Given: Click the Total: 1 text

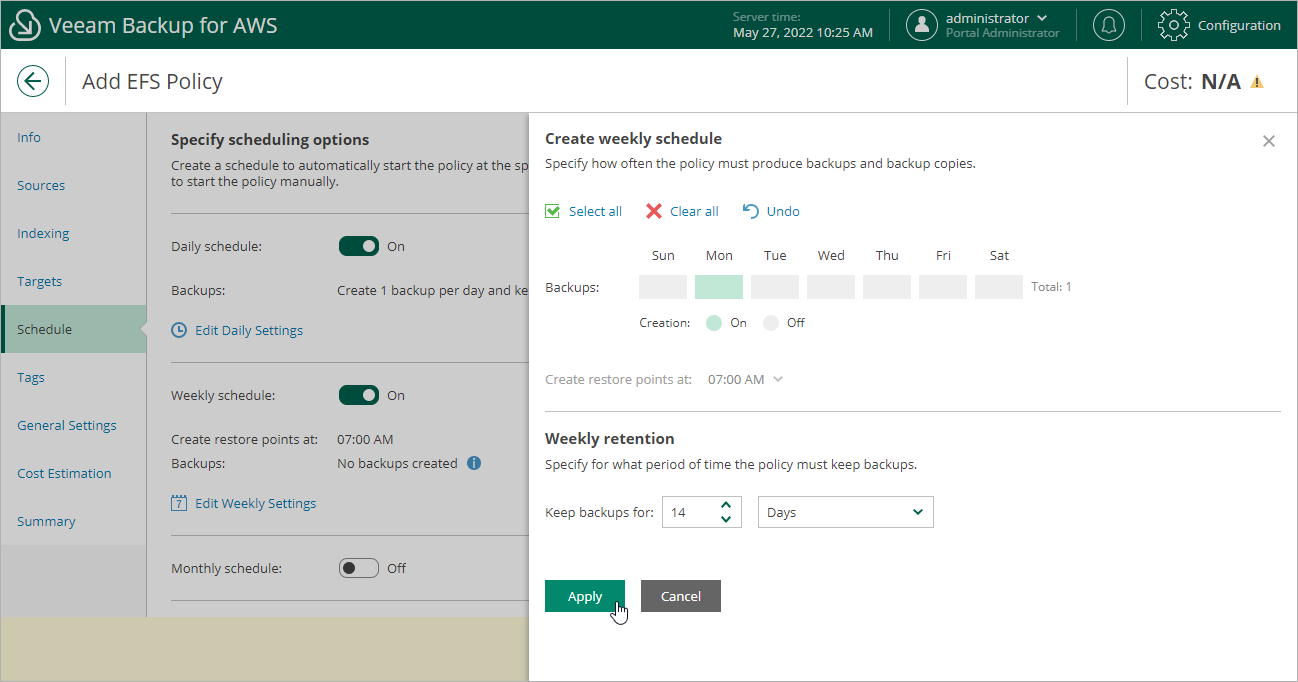Looking at the screenshot, I should [x=1051, y=287].
